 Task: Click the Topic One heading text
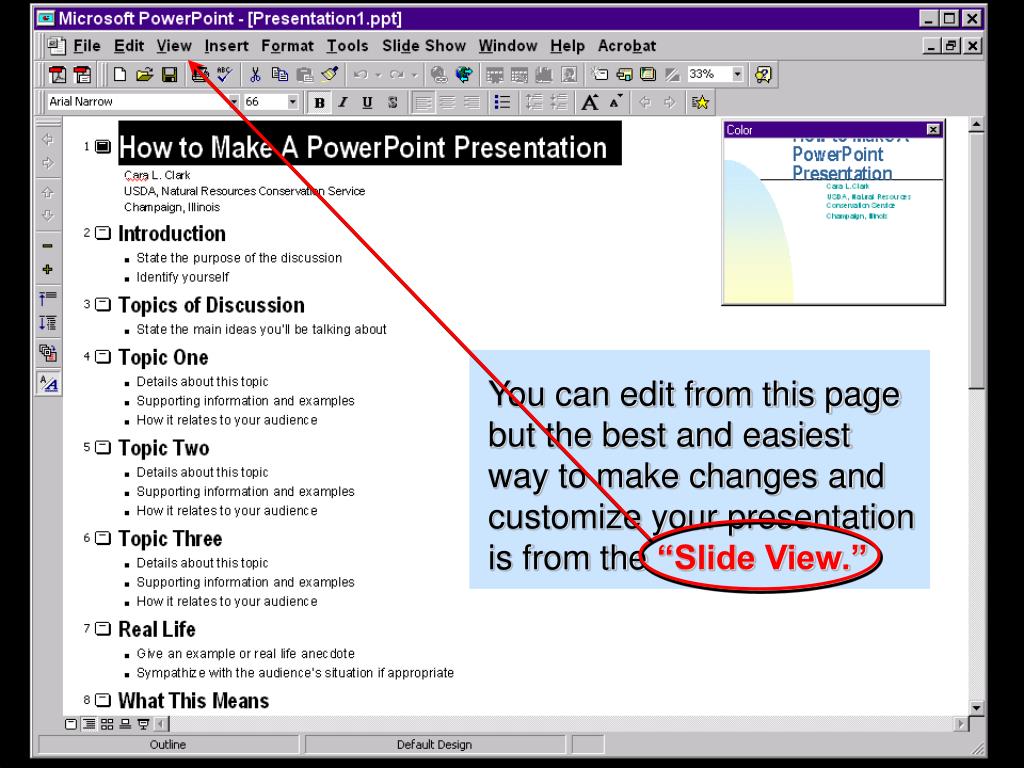pos(163,357)
